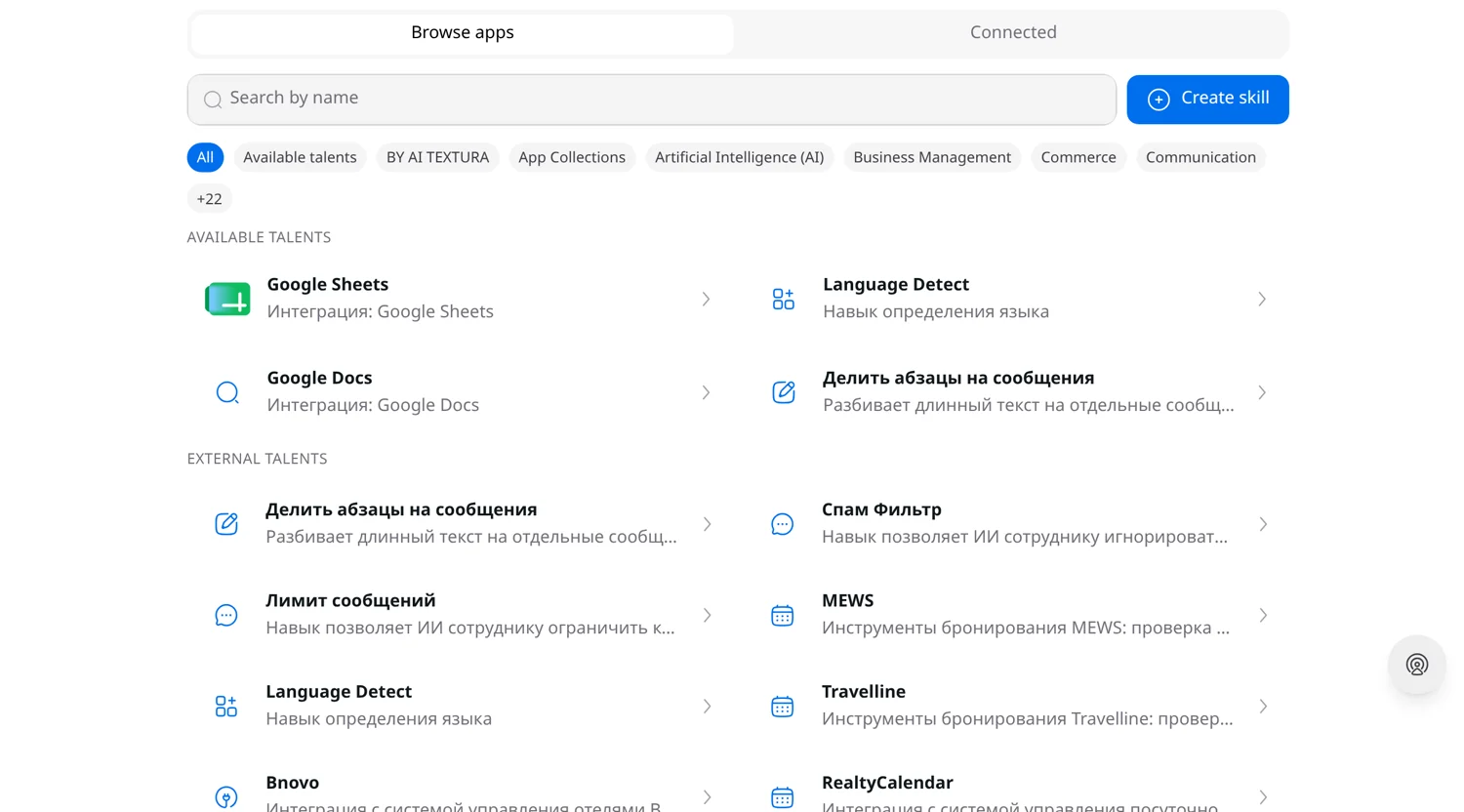Filter by BY AI TEXTURA chip
1464x812 pixels.
pos(437,157)
